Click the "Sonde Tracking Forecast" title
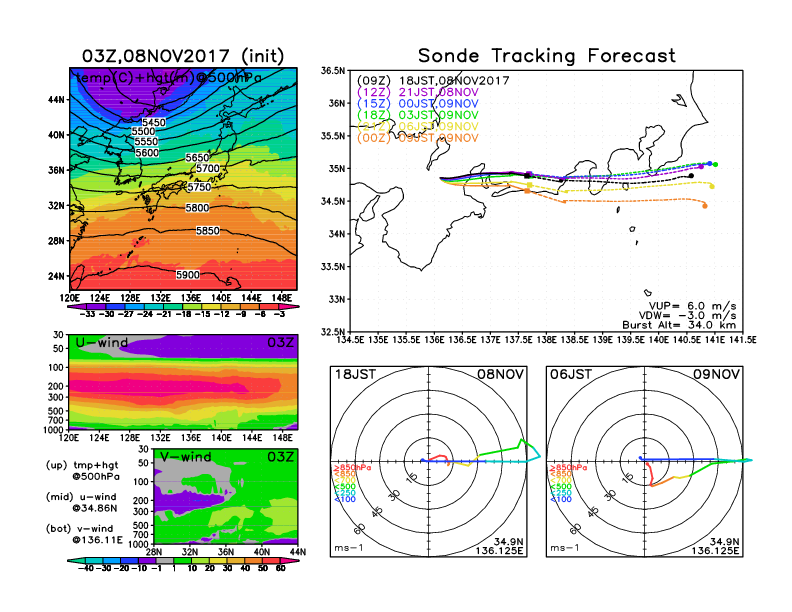The image size is (792, 612). [x=546, y=56]
